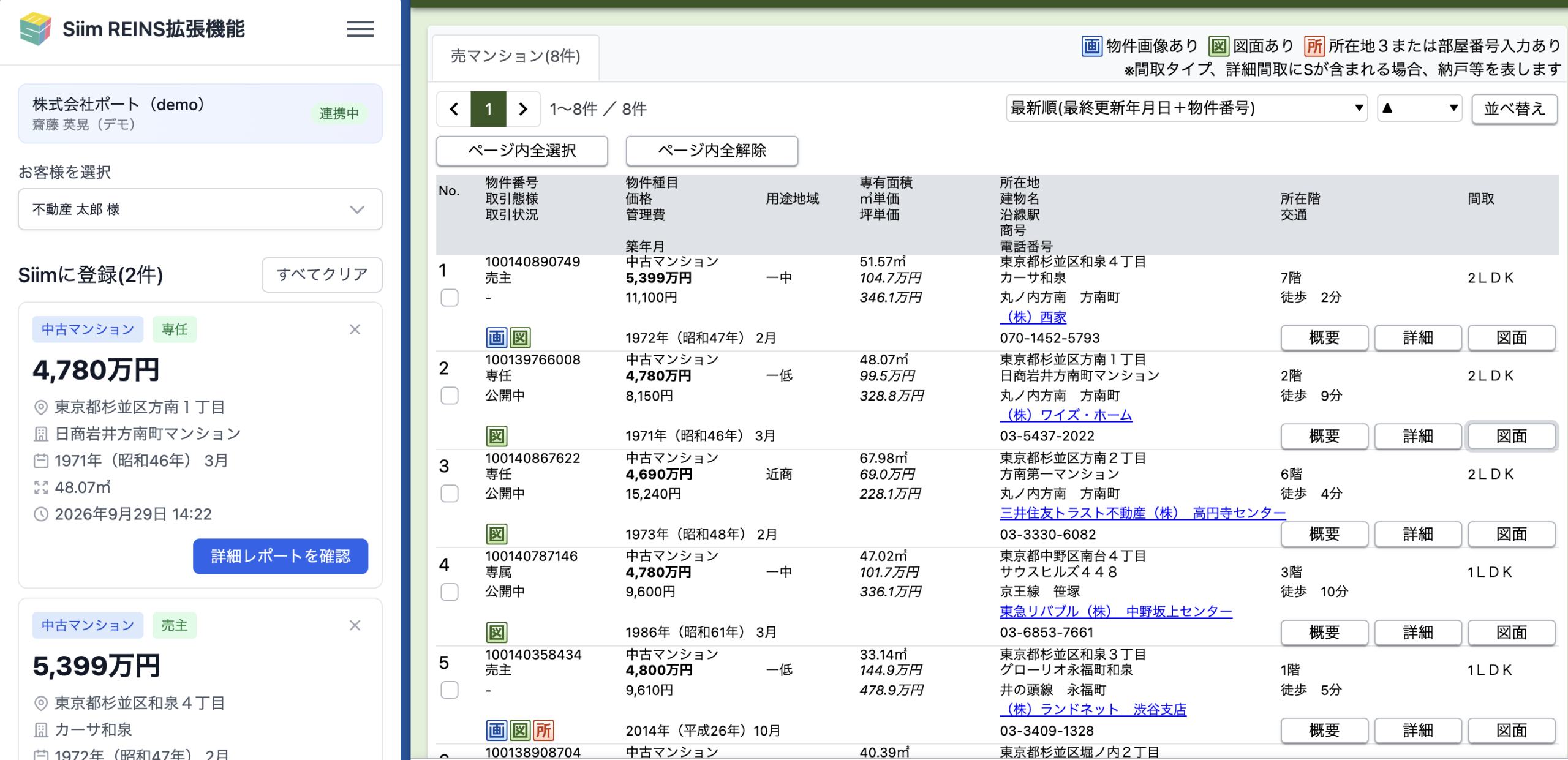Click image icon for property 100140890749
Screen dimensions: 1568x760
(x=497, y=337)
